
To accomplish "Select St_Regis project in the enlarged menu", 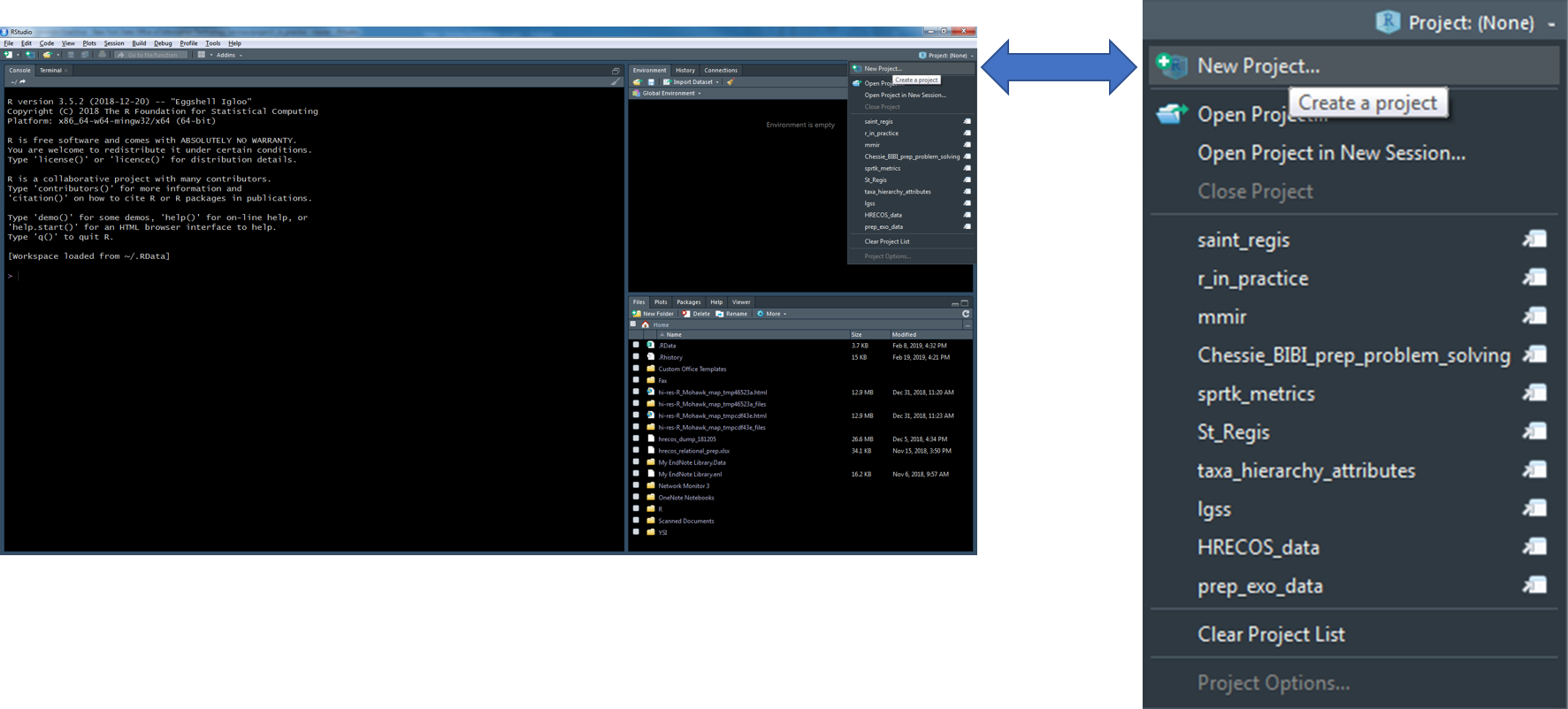I will point(1233,431).
